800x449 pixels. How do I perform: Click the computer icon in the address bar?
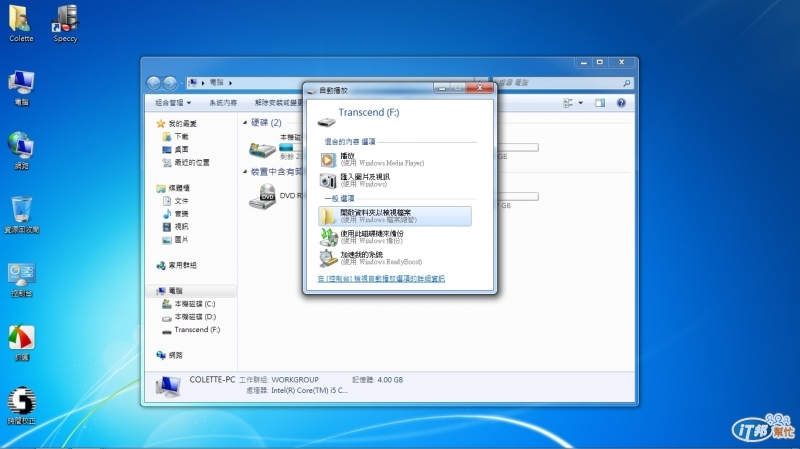192,83
